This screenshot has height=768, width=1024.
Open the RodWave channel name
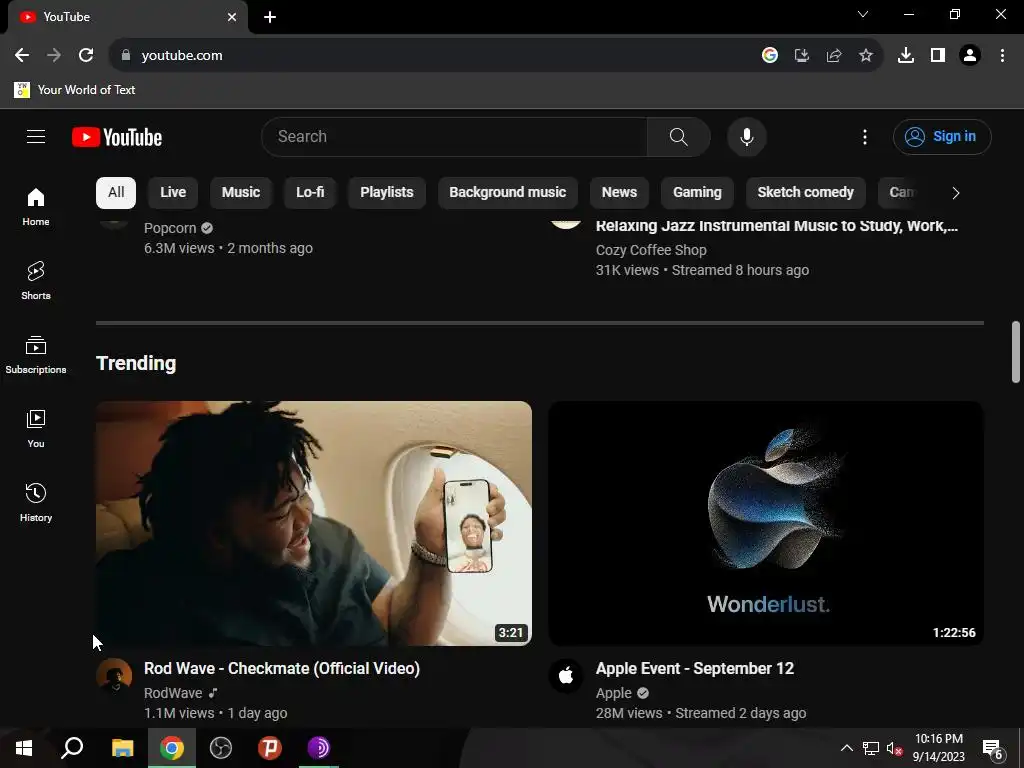click(x=173, y=693)
